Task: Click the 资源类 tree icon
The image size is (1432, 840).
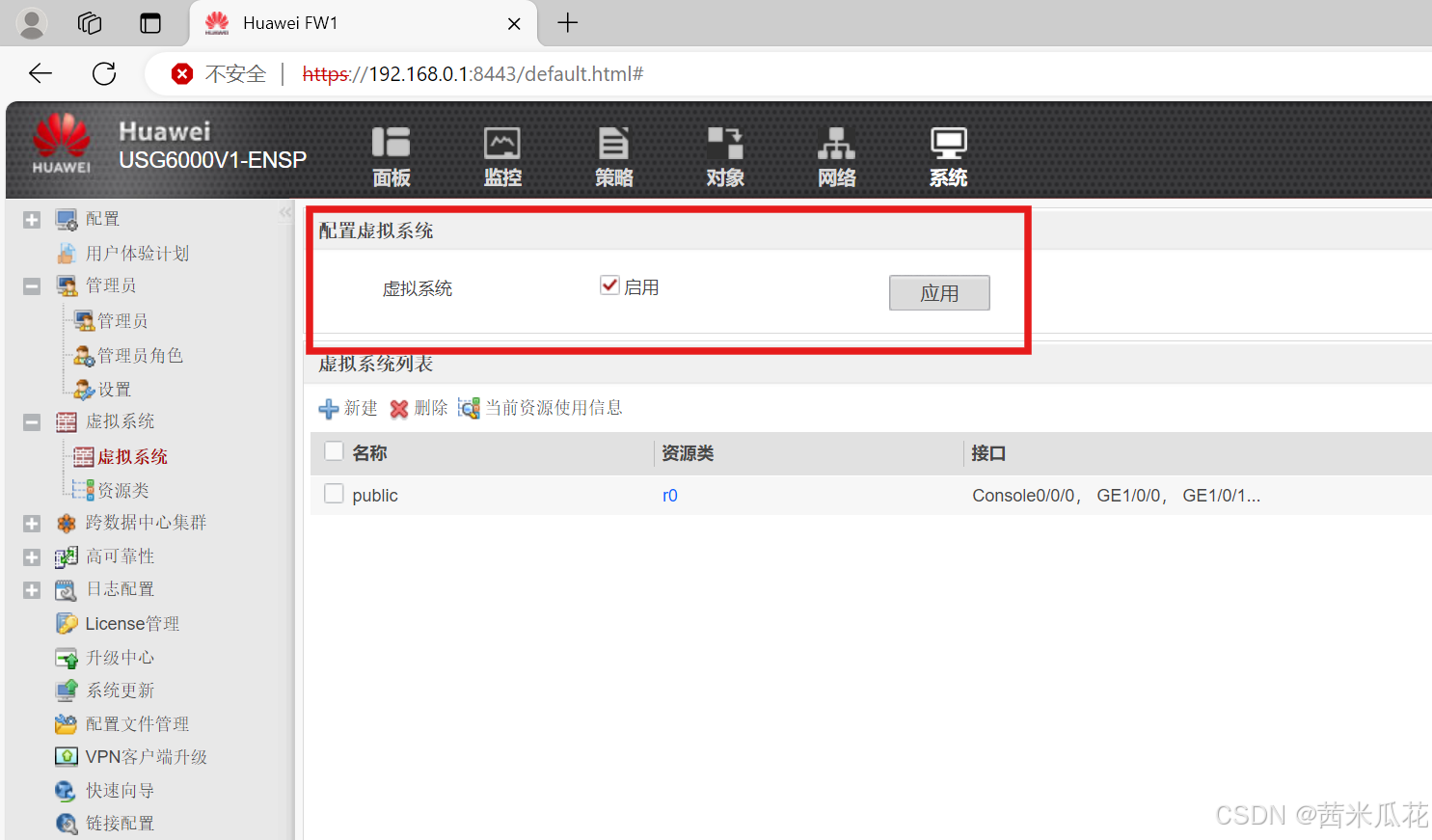Action: click(84, 490)
